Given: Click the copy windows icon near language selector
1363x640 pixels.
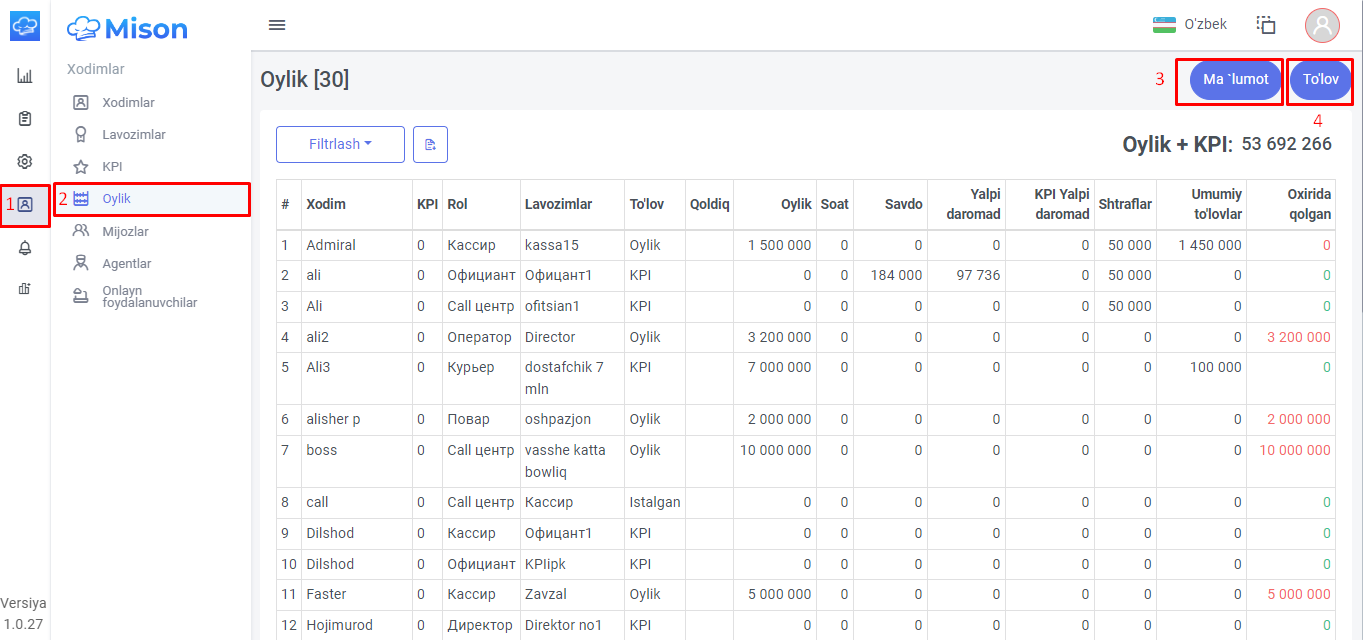Looking at the screenshot, I should [x=1266, y=25].
